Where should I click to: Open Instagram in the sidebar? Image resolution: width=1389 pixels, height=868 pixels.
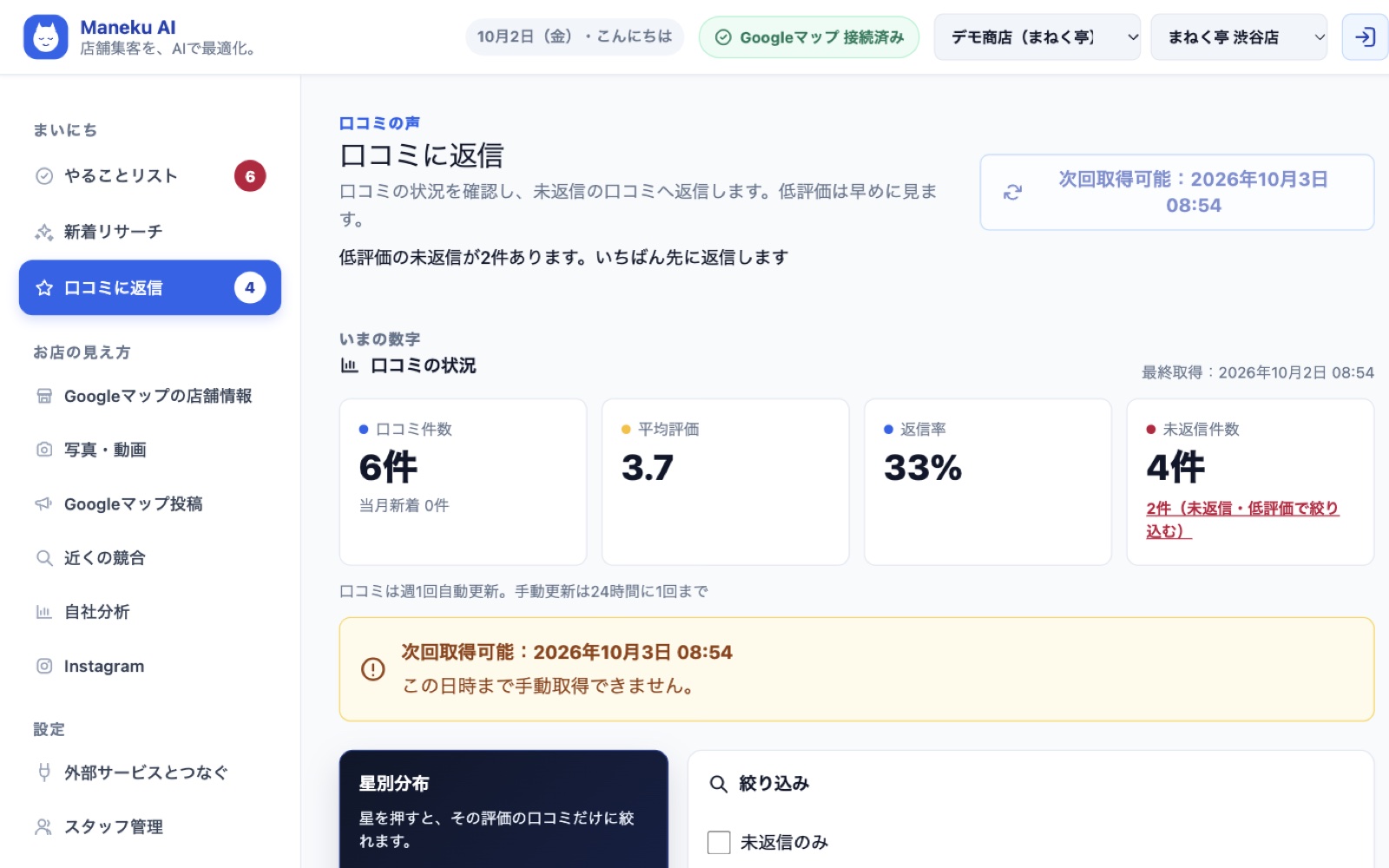tap(150, 666)
